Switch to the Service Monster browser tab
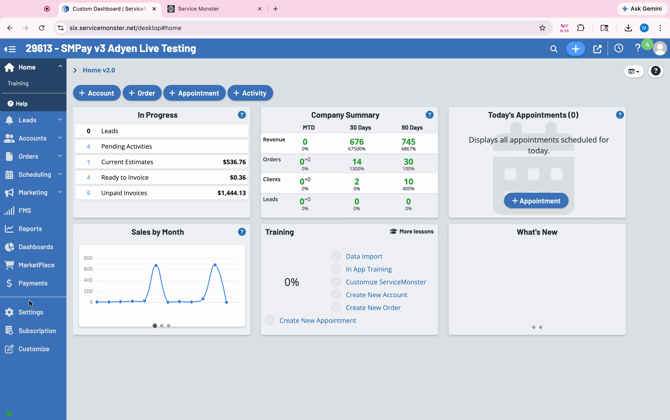 coord(214,9)
